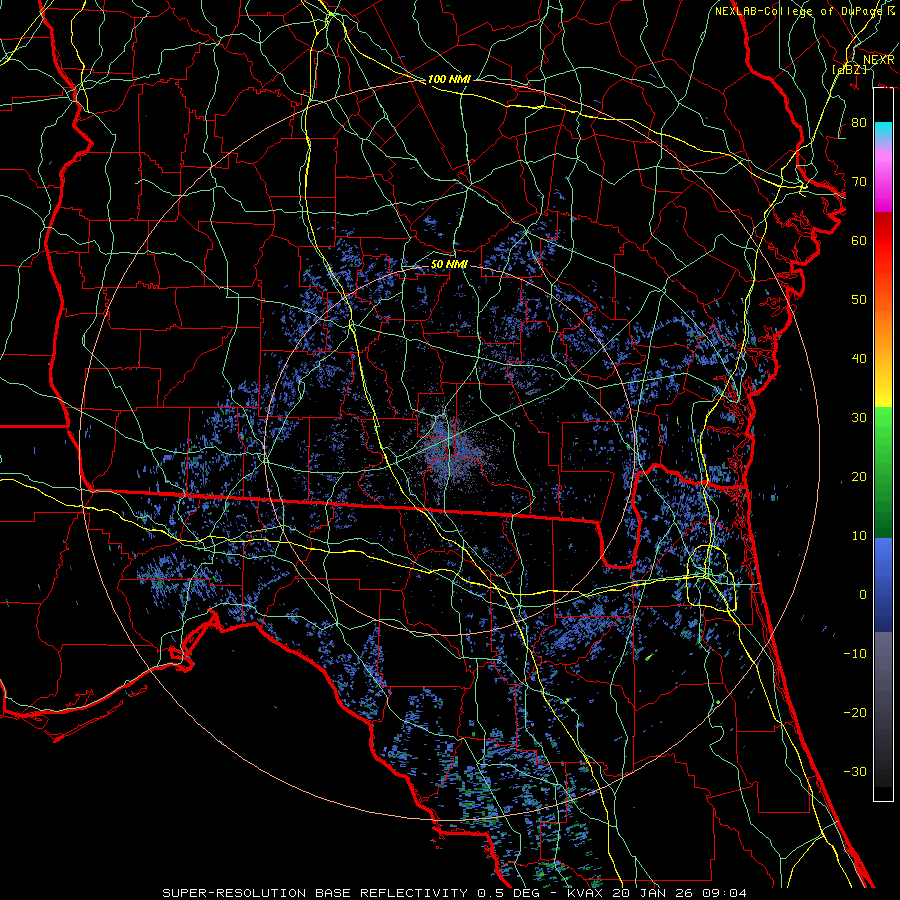This screenshot has width=900, height=900.
Task: Click the 10 value on dBZ scale
Action: 859,536
